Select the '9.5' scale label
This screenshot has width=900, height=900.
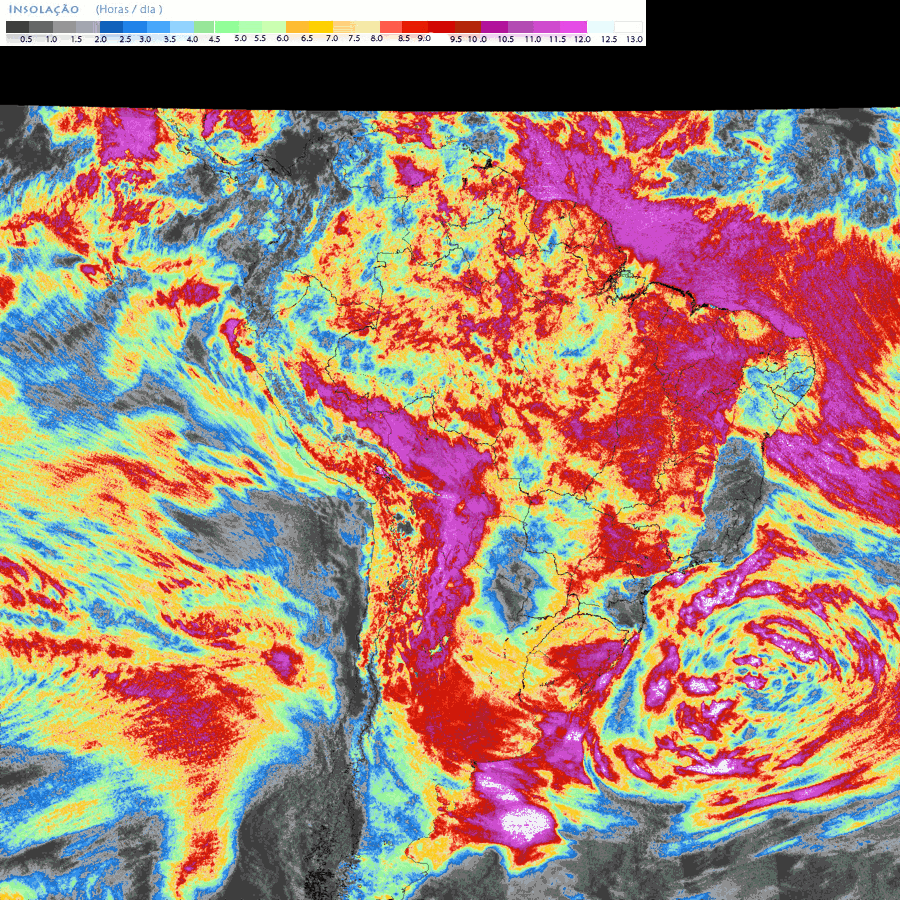click(456, 40)
